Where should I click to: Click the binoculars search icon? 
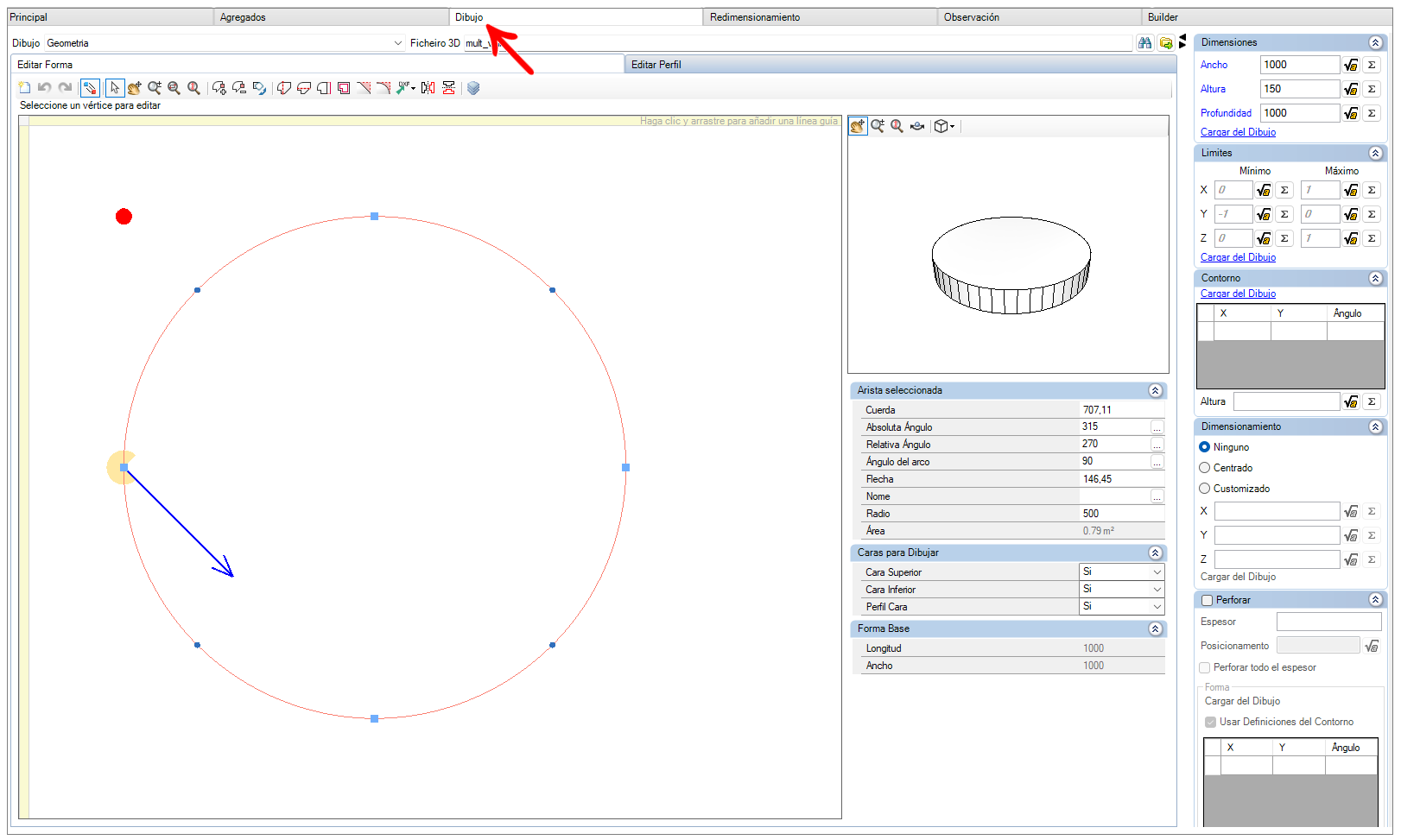(1144, 42)
